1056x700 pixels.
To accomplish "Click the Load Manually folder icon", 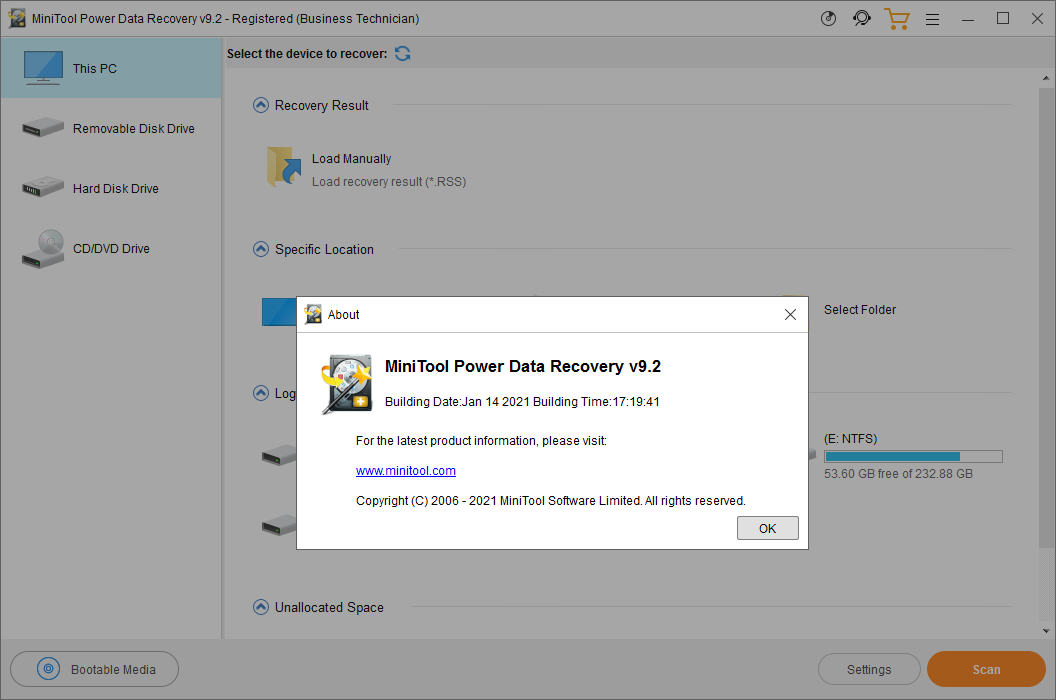I will pyautogui.click(x=284, y=166).
